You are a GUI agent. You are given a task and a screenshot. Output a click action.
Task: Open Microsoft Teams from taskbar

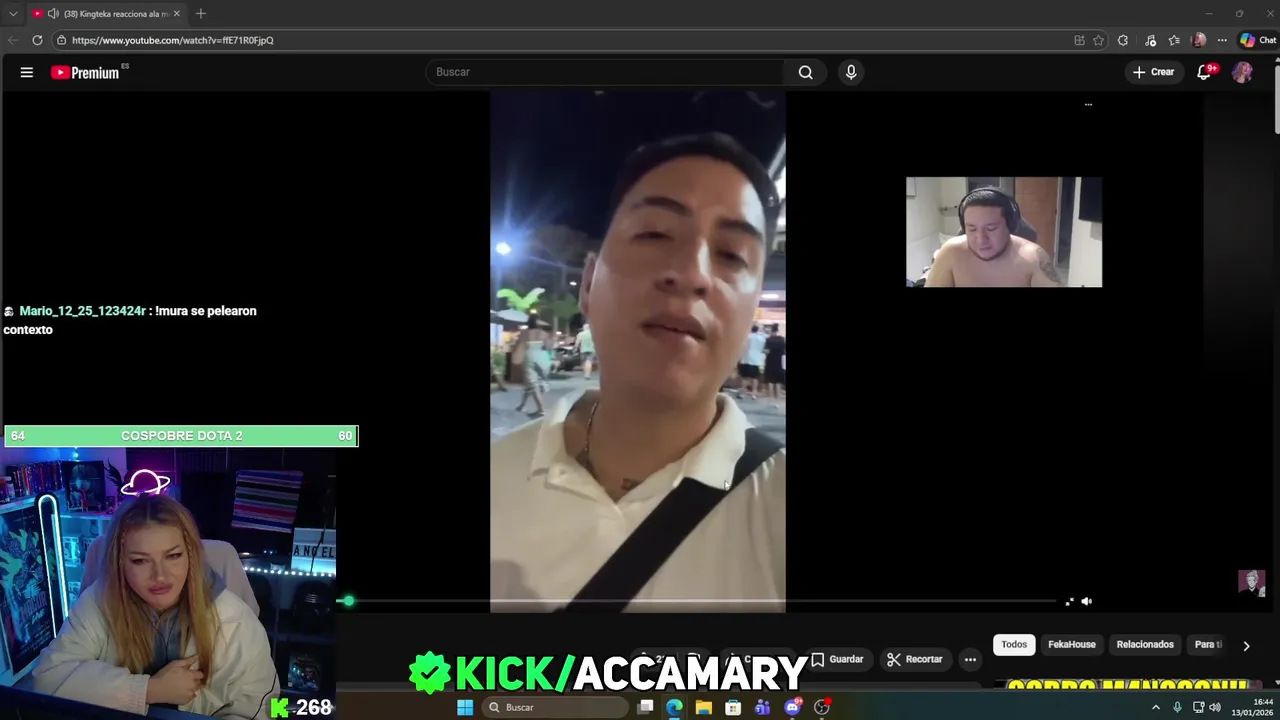tap(763, 707)
